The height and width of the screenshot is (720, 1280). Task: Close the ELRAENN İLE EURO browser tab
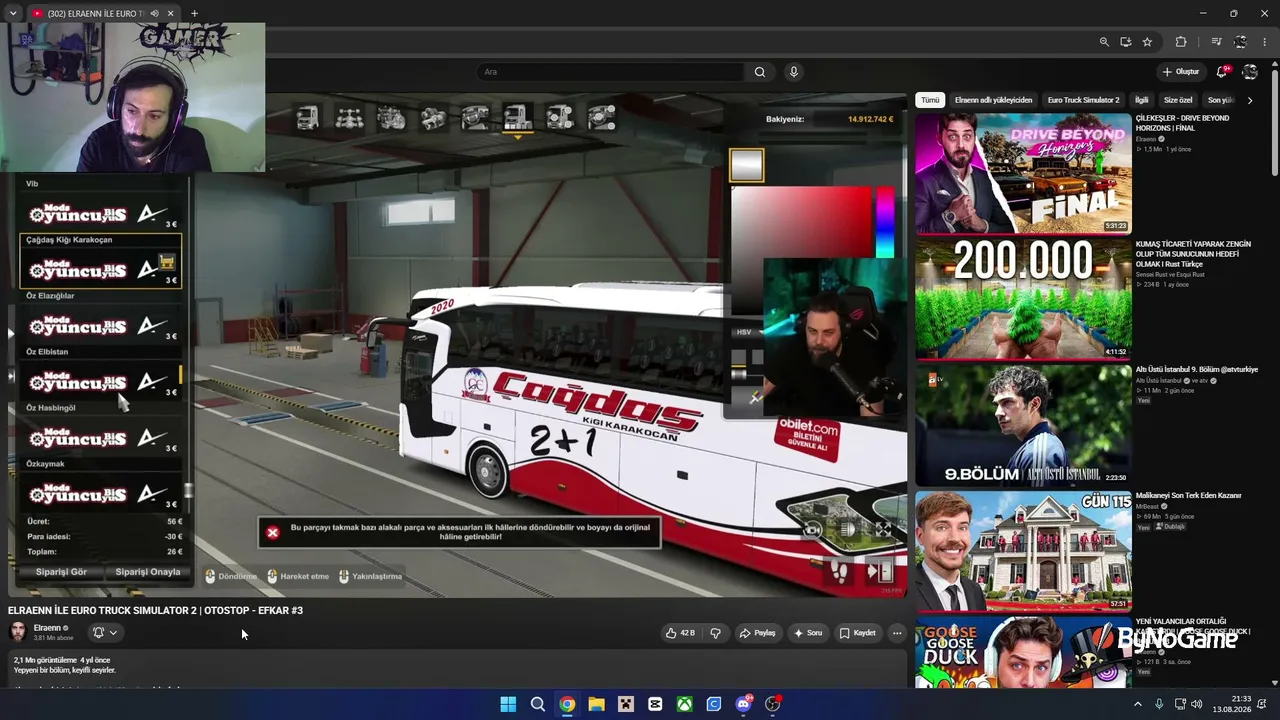pyautogui.click(x=170, y=14)
